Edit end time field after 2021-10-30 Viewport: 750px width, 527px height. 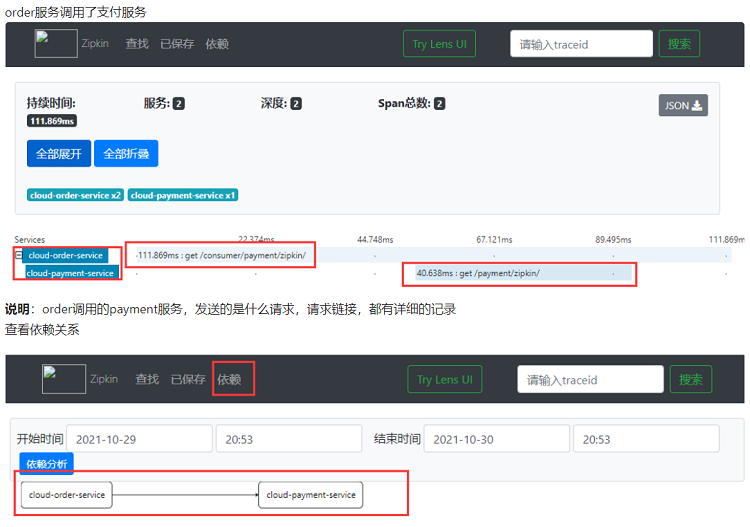click(x=646, y=439)
